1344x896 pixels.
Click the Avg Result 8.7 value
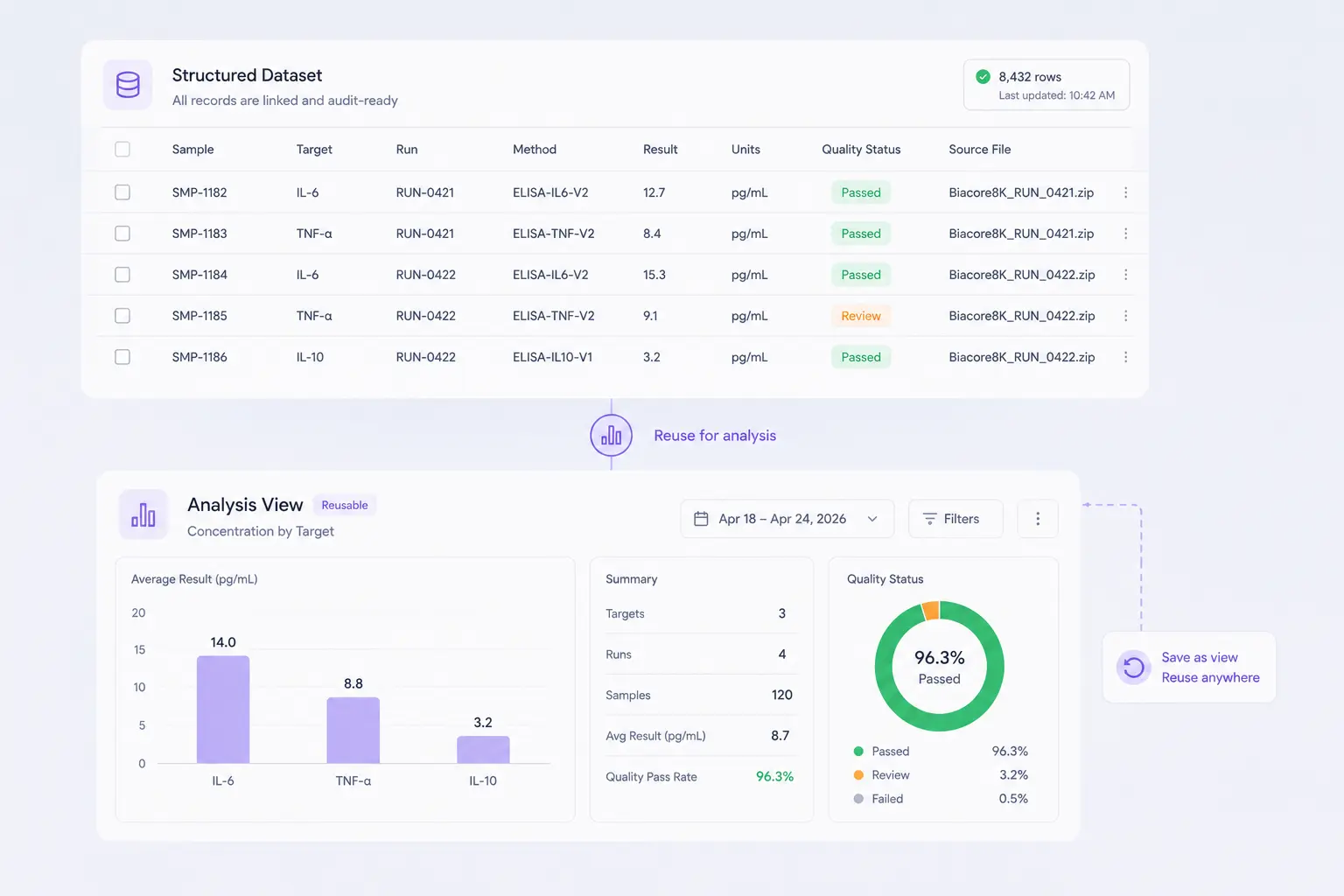780,736
